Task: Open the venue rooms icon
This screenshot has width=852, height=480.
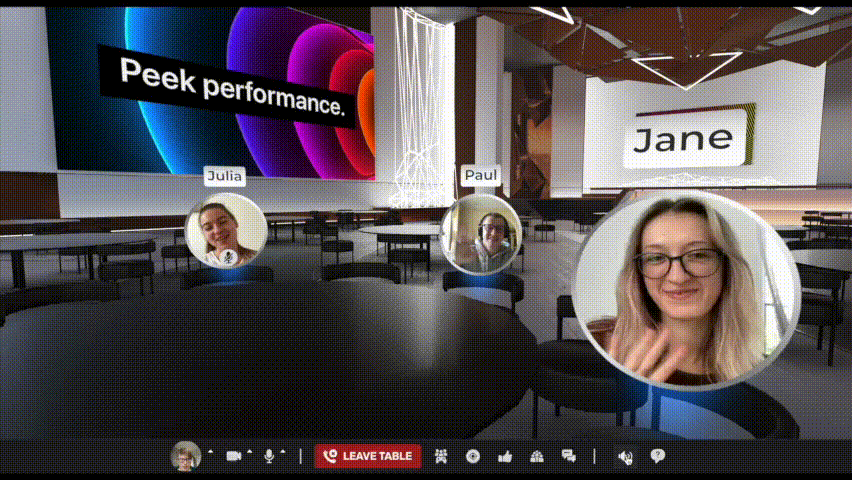Action: 537,456
